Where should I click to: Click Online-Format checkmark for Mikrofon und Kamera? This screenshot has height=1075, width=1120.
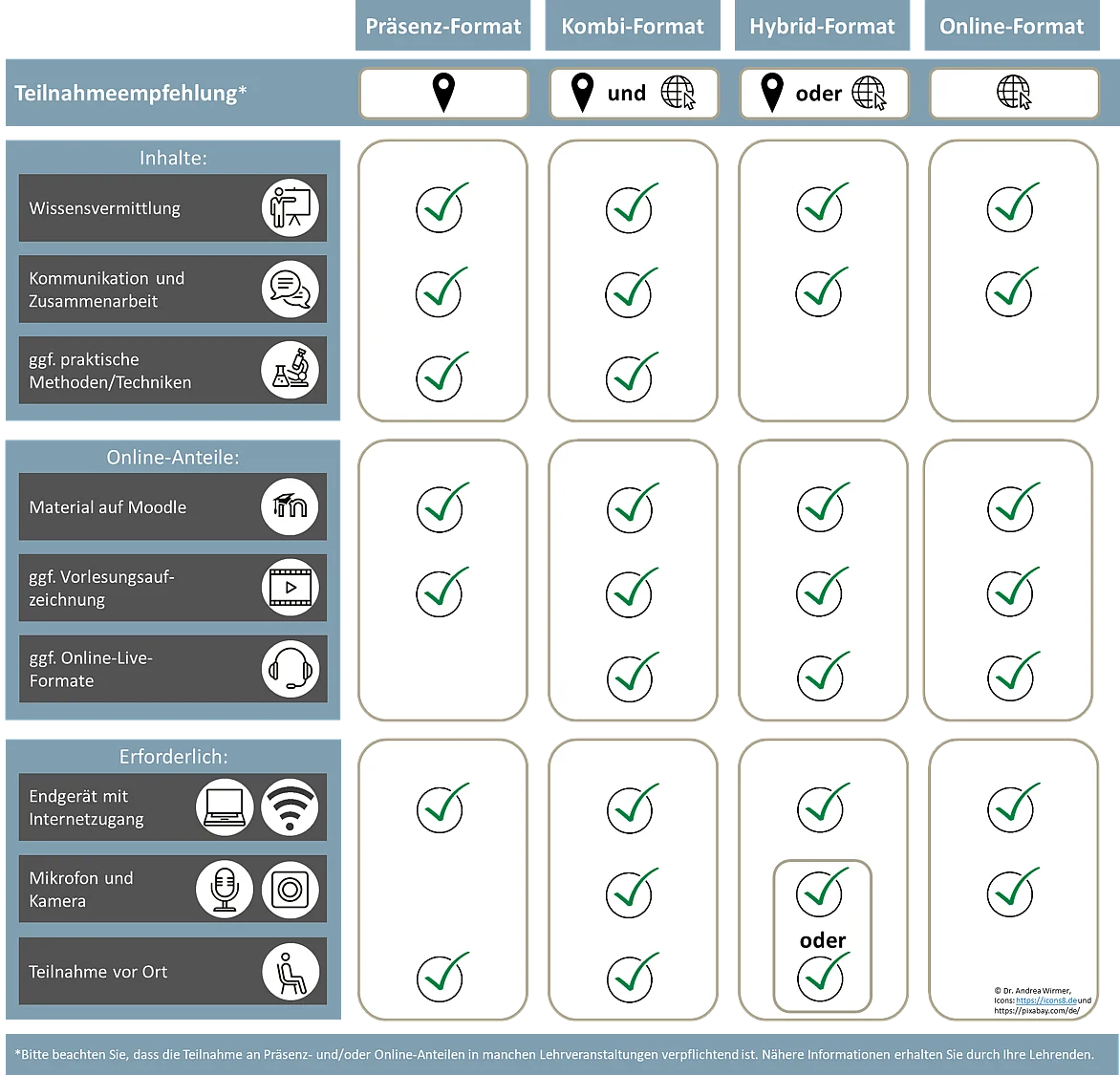[x=1013, y=892]
